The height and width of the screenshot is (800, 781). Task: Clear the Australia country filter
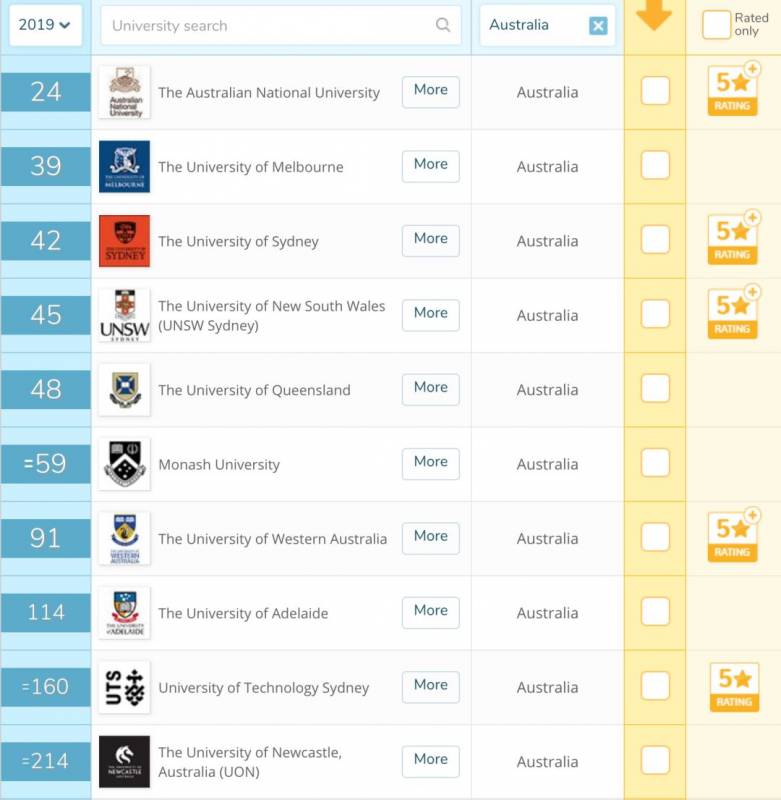click(x=598, y=26)
